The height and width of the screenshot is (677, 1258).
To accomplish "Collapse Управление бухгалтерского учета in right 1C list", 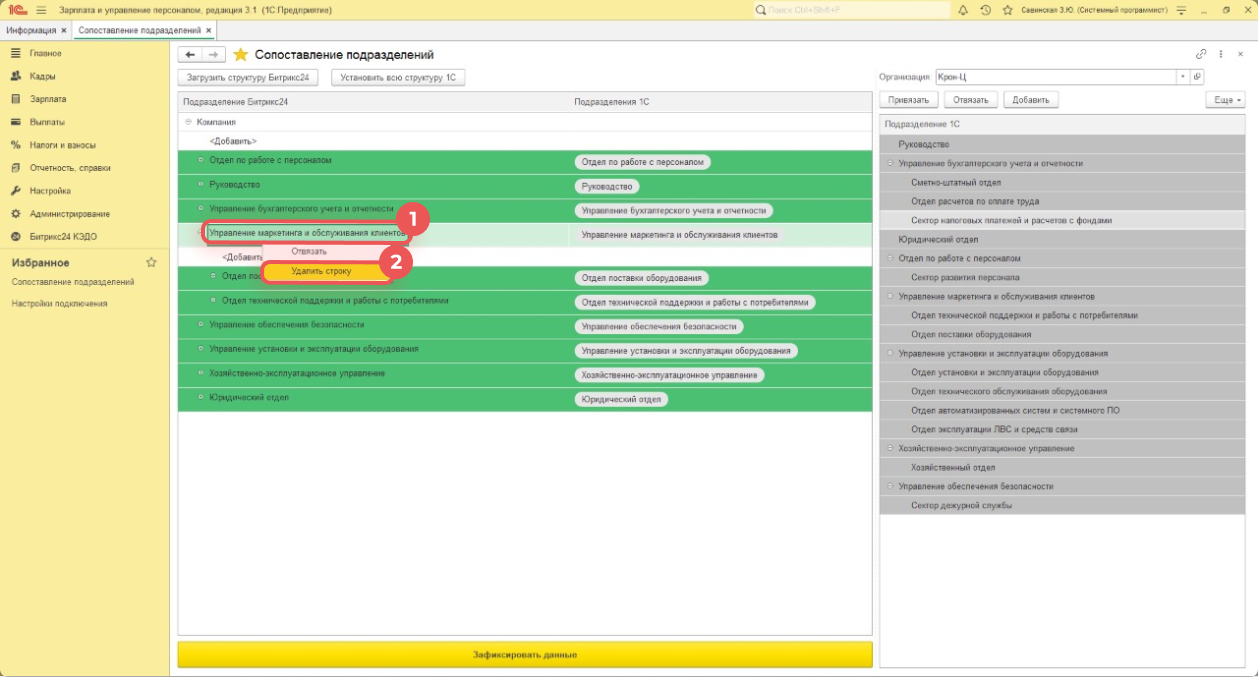I will point(890,163).
